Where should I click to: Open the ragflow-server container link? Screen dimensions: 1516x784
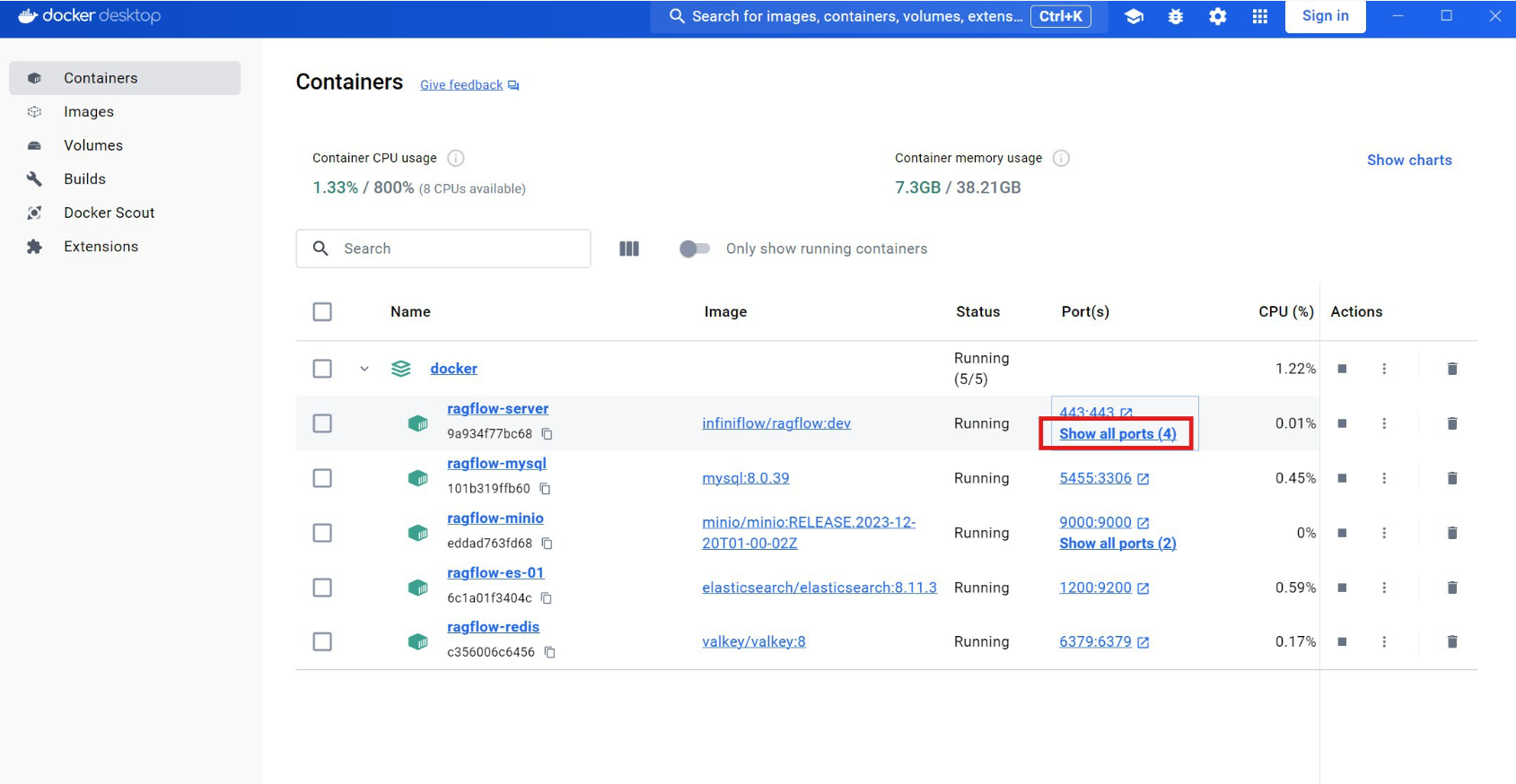(497, 409)
